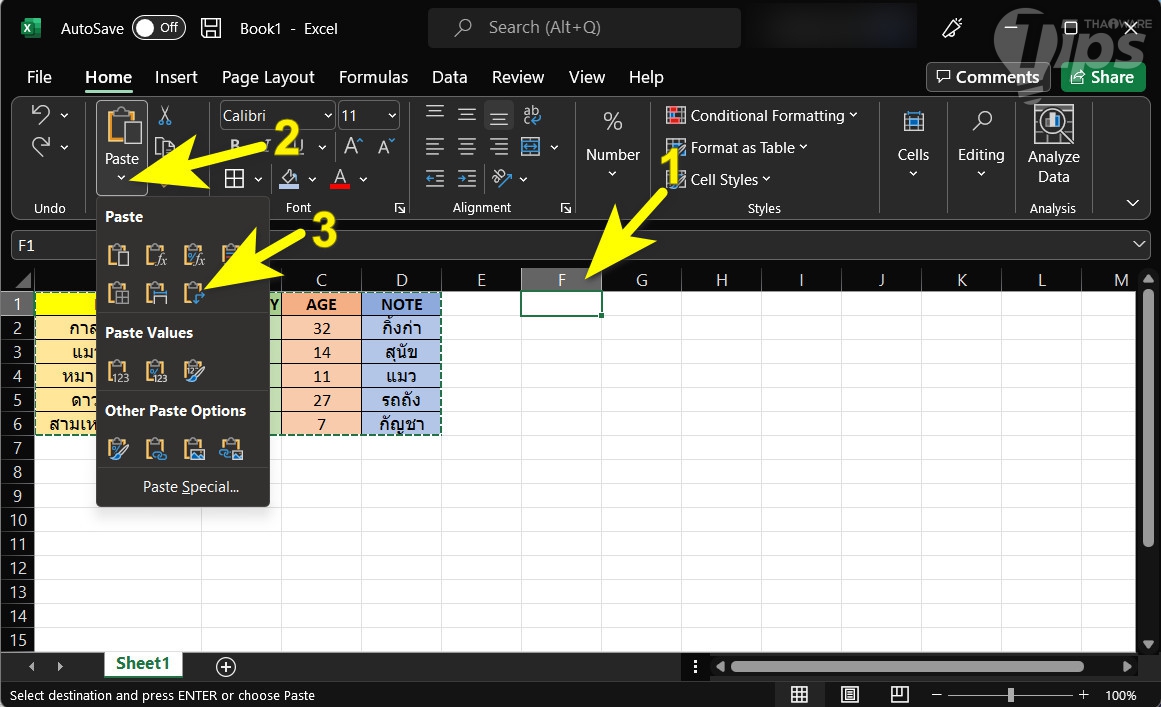Choose the Paste No Borders option
Image resolution: width=1161 pixels, height=707 pixels.
click(x=118, y=293)
